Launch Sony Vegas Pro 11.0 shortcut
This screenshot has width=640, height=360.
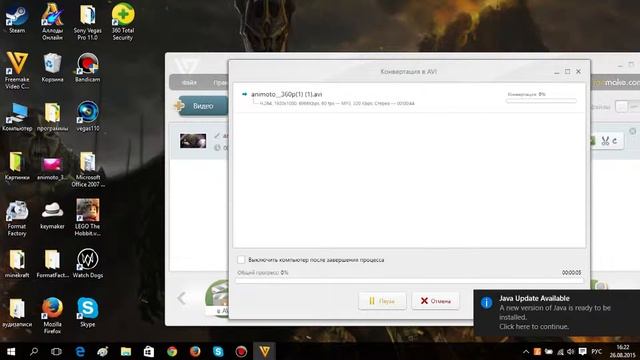[87, 21]
